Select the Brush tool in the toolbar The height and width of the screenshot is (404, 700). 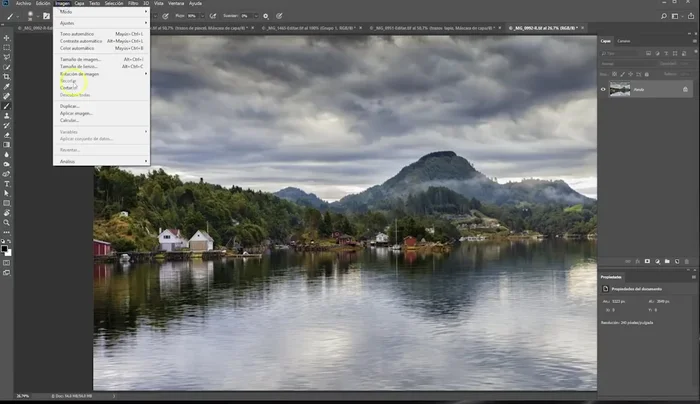tap(7, 105)
